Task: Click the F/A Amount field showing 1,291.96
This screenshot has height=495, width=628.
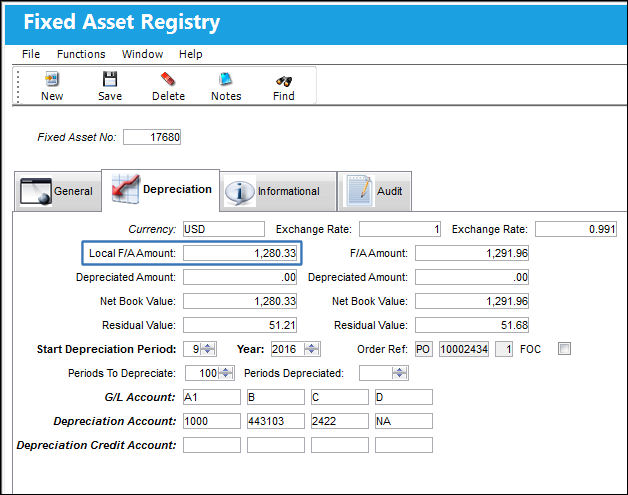Action: click(472, 253)
